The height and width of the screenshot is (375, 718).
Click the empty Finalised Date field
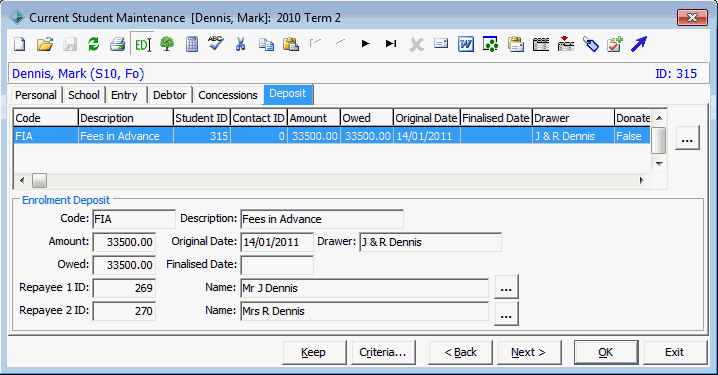pos(277,265)
